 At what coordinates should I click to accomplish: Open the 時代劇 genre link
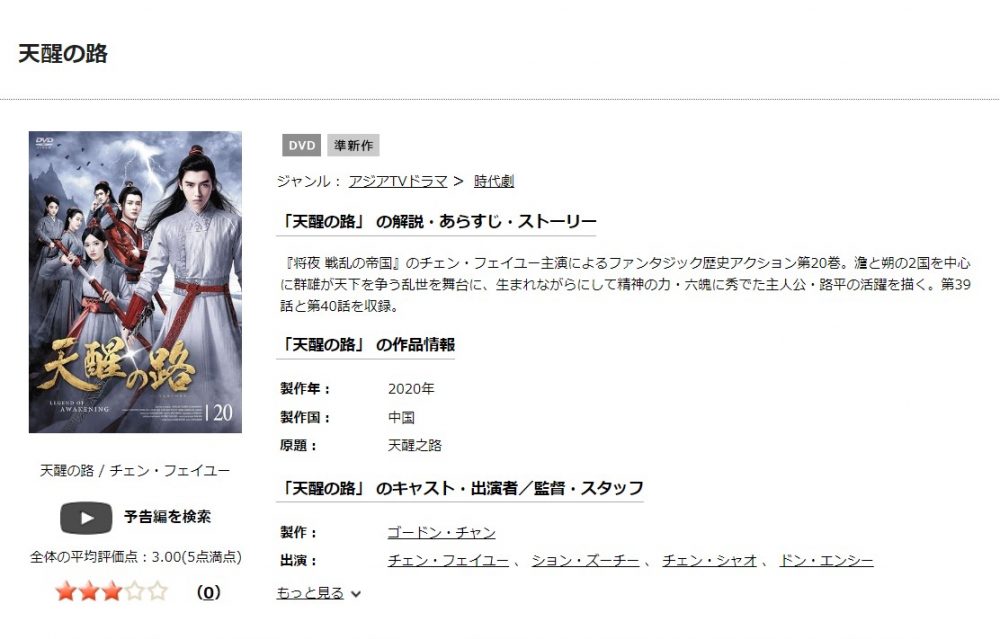[494, 181]
